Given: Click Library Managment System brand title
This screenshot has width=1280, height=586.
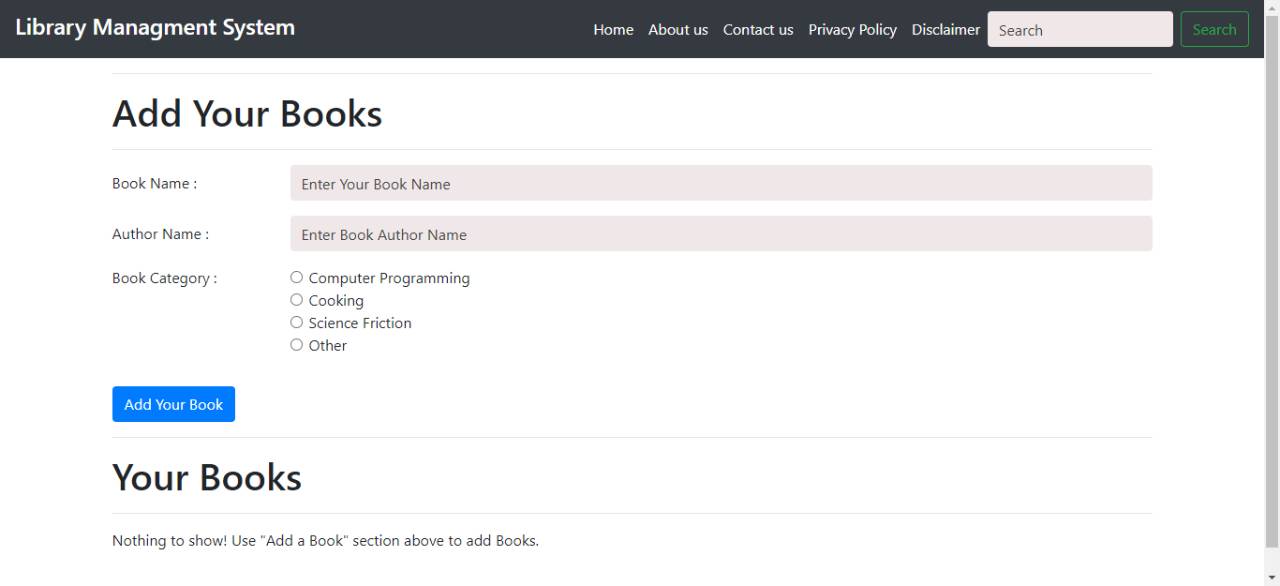Looking at the screenshot, I should [155, 28].
